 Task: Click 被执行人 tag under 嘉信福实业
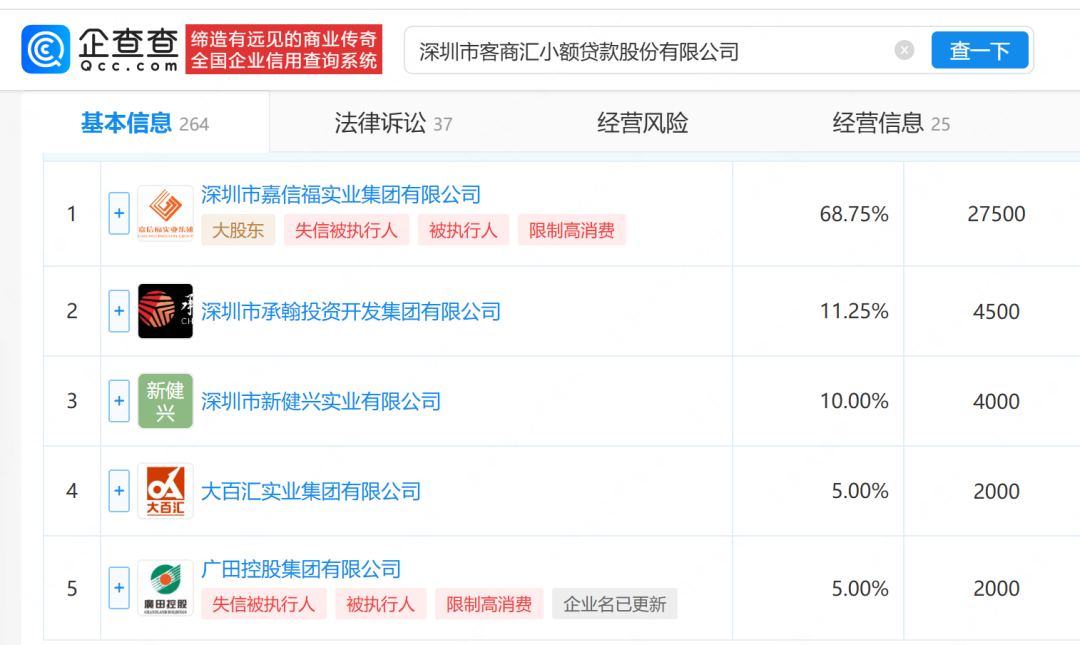[x=464, y=230]
